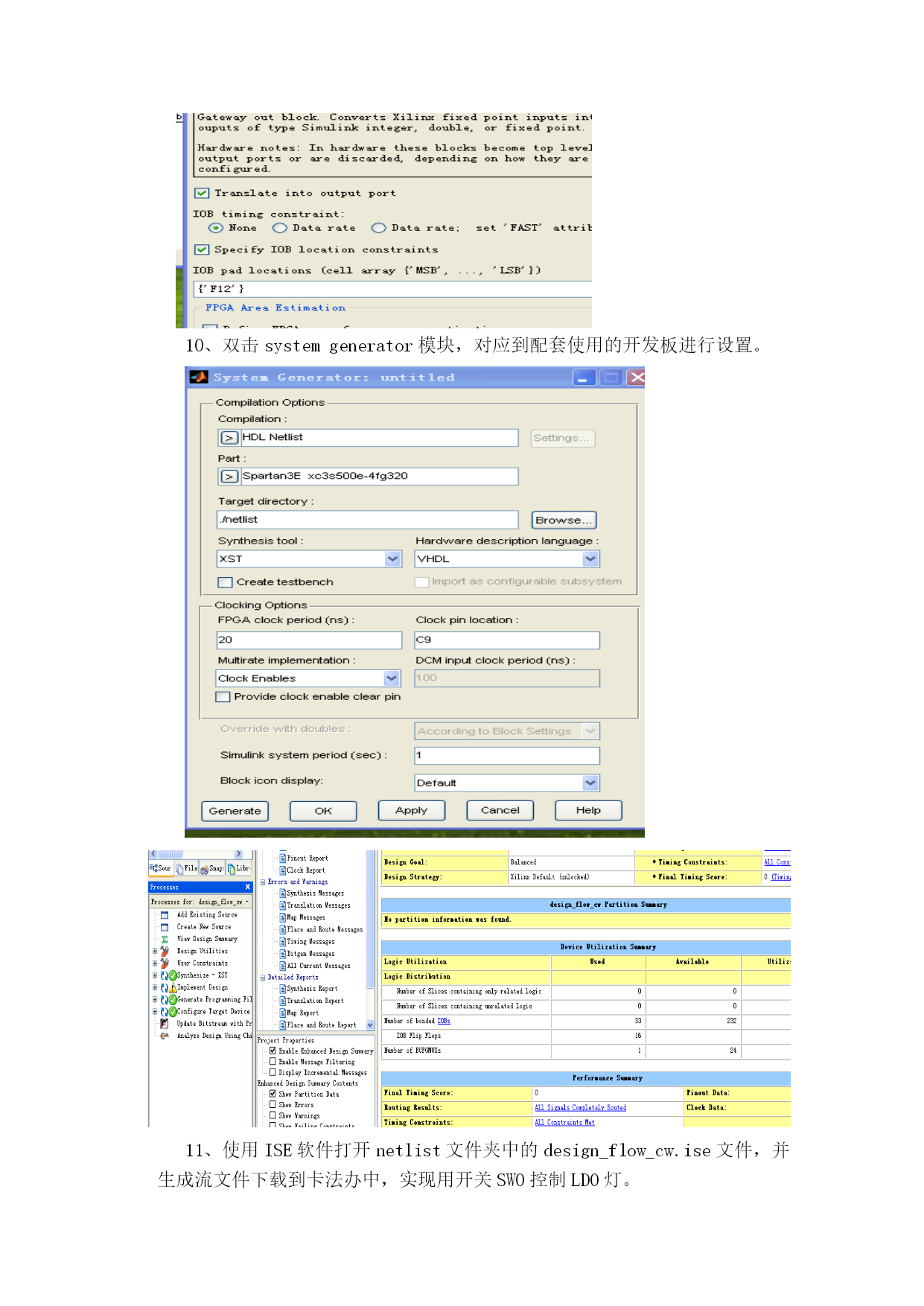Open the All Constraints Met link
This screenshot has width=924, height=1306.
564,1122
